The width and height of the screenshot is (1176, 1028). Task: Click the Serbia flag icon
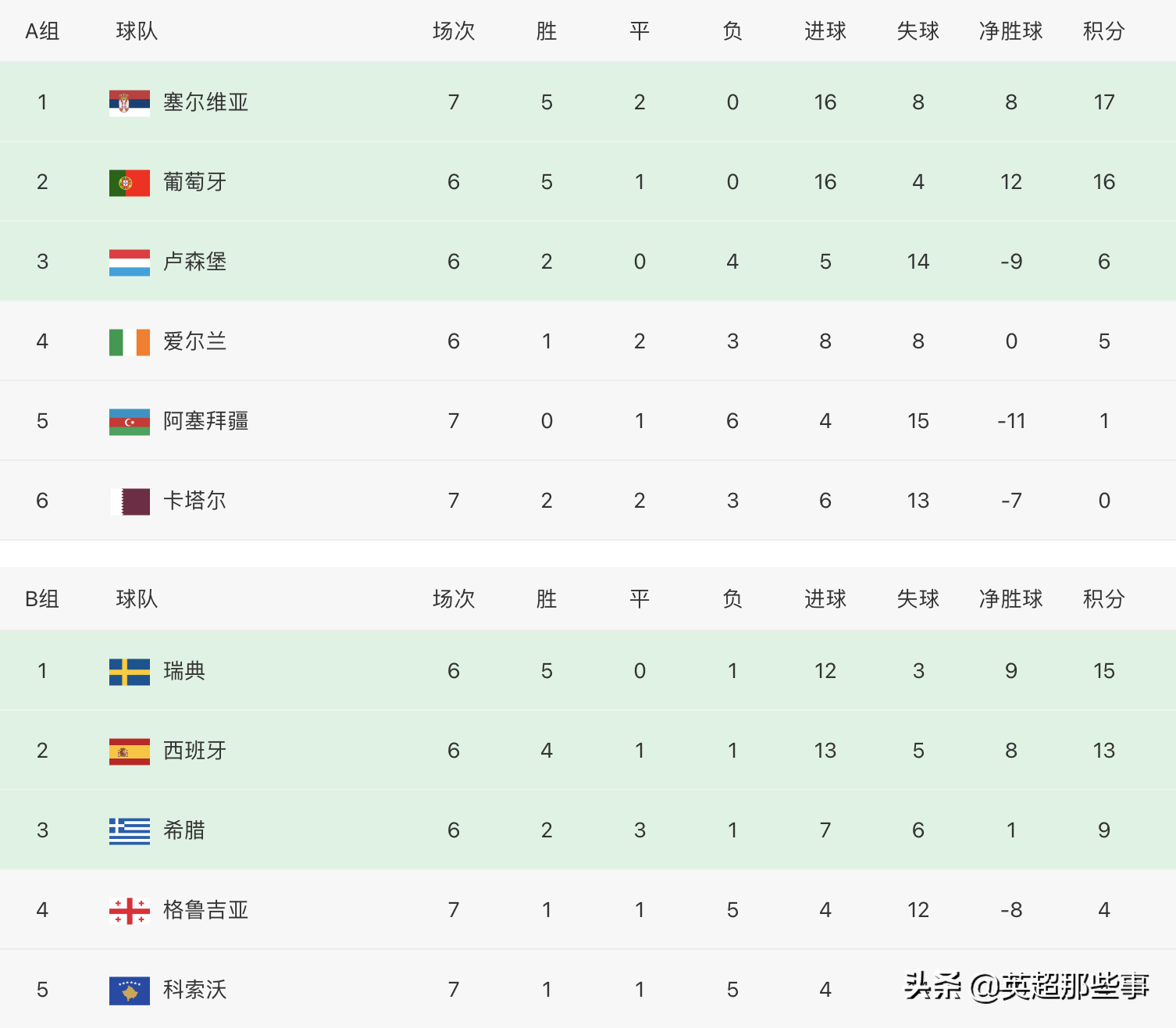pyautogui.click(x=130, y=102)
